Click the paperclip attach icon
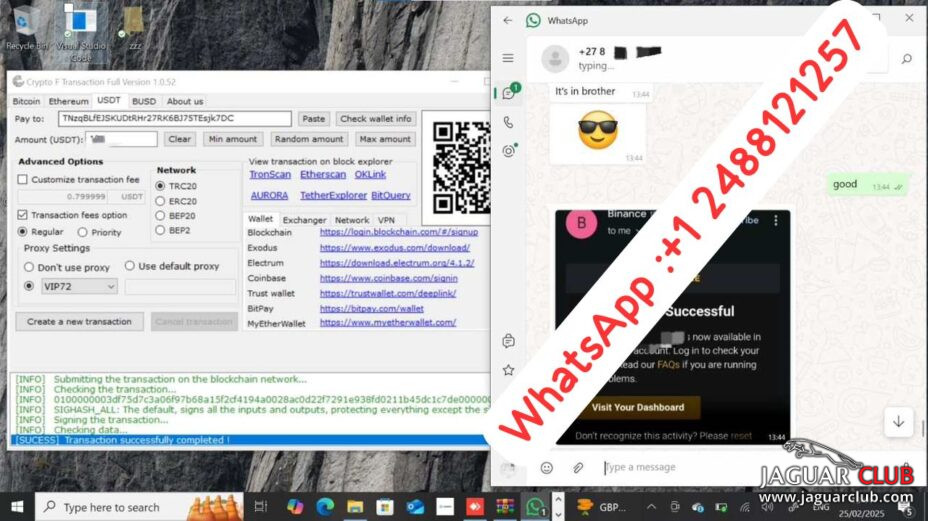 coord(577,467)
